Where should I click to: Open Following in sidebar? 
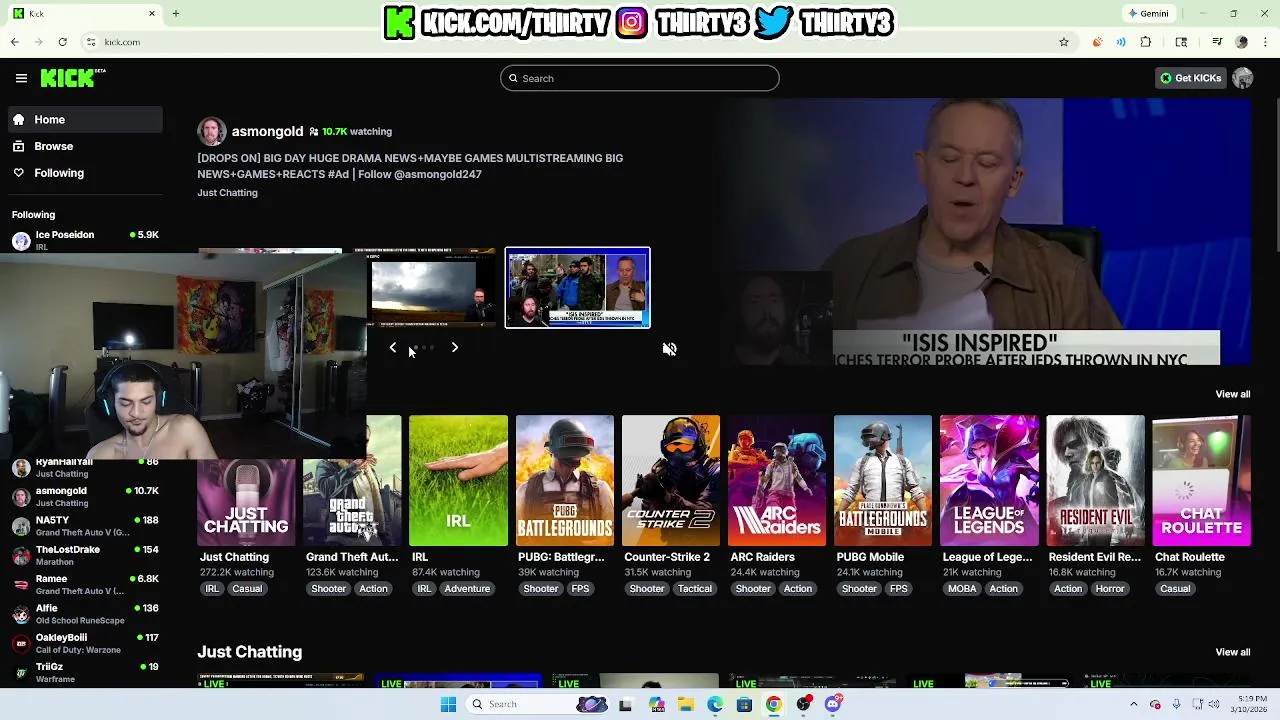tap(85, 173)
